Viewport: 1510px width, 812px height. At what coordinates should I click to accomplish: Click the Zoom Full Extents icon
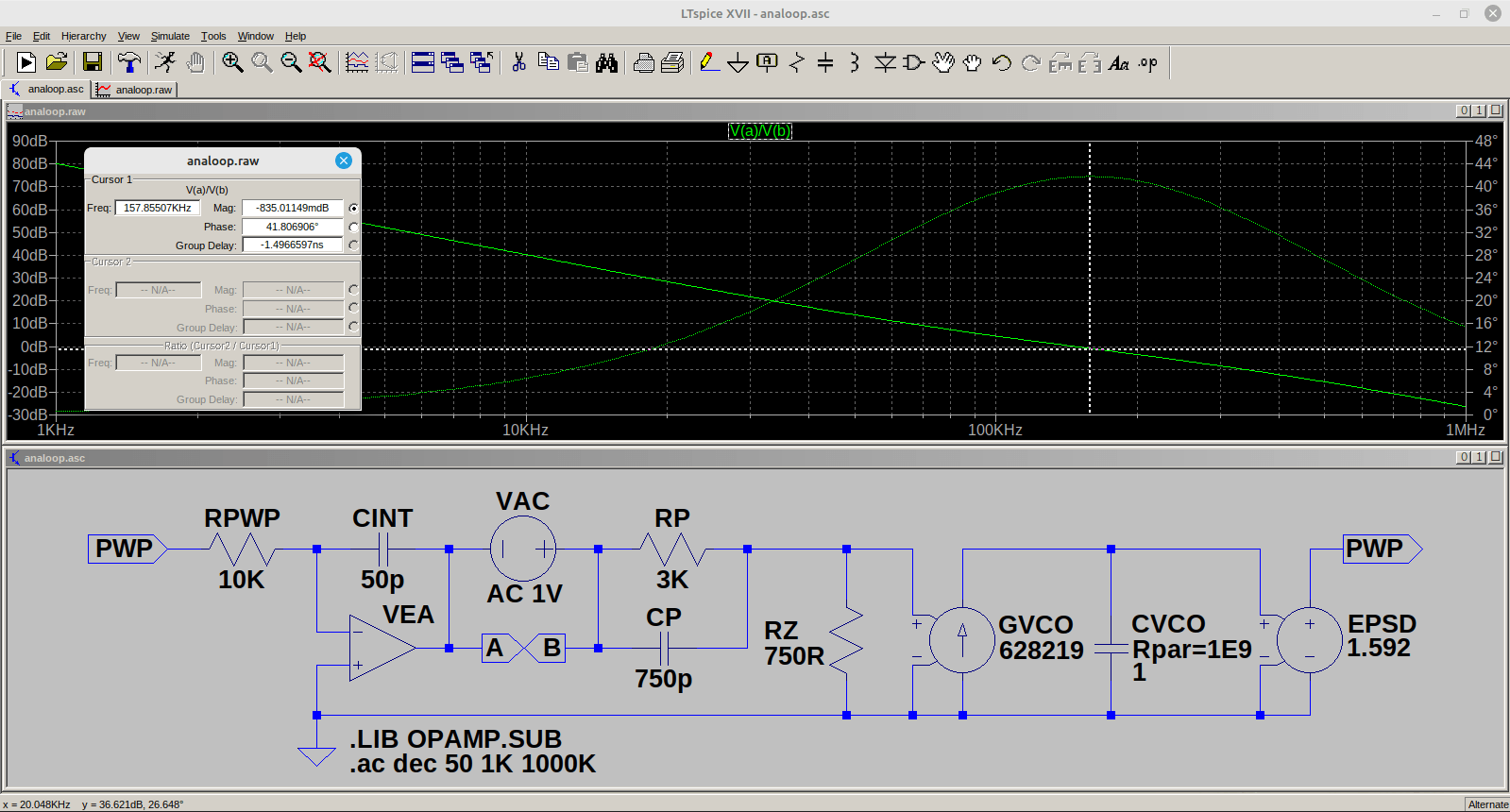pyautogui.click(x=320, y=62)
